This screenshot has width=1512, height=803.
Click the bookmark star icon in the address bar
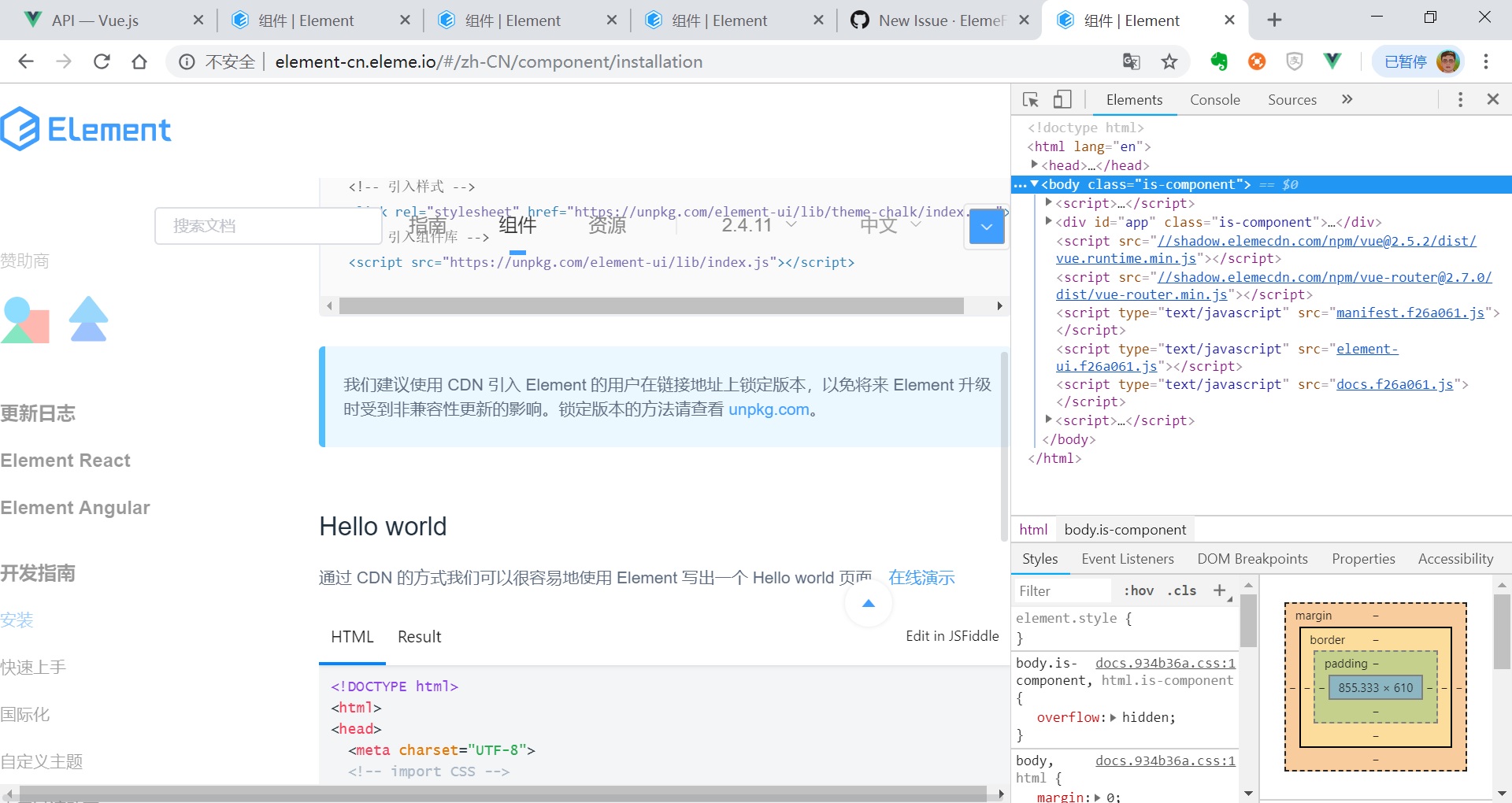click(x=1169, y=61)
